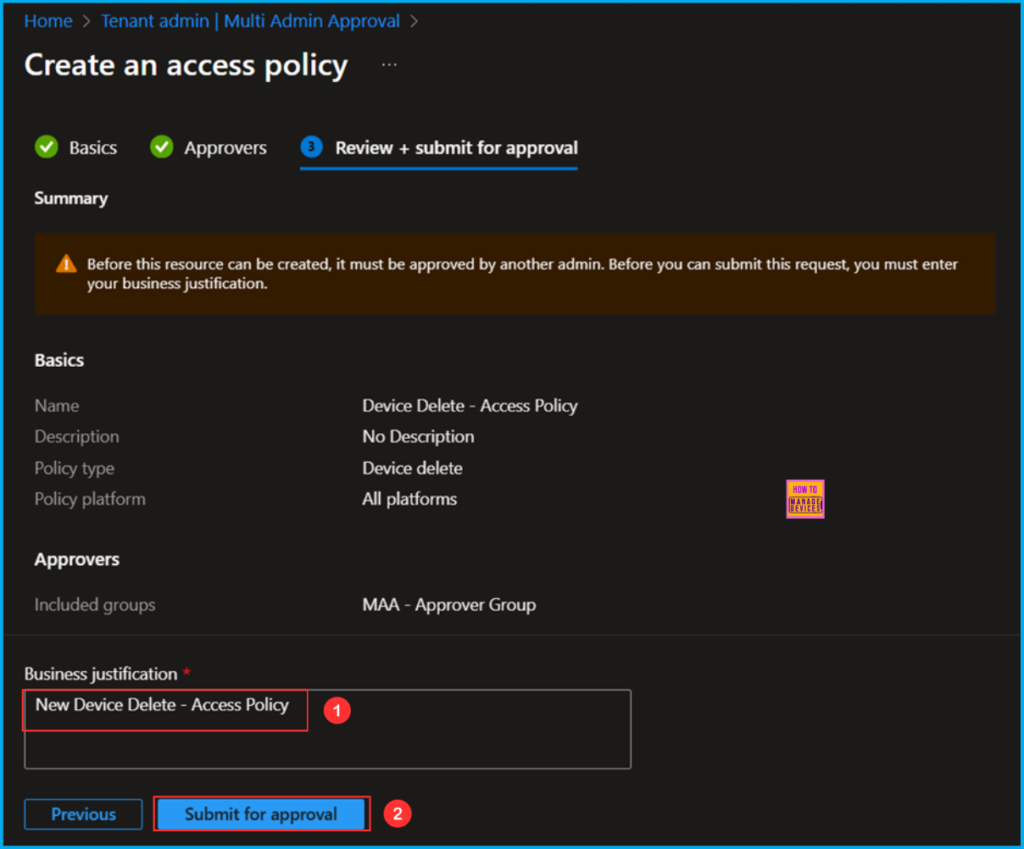Open Tenant admin | Multi Admin Approval breadcrumb
Viewport: 1024px width, 849px height.
[250, 20]
